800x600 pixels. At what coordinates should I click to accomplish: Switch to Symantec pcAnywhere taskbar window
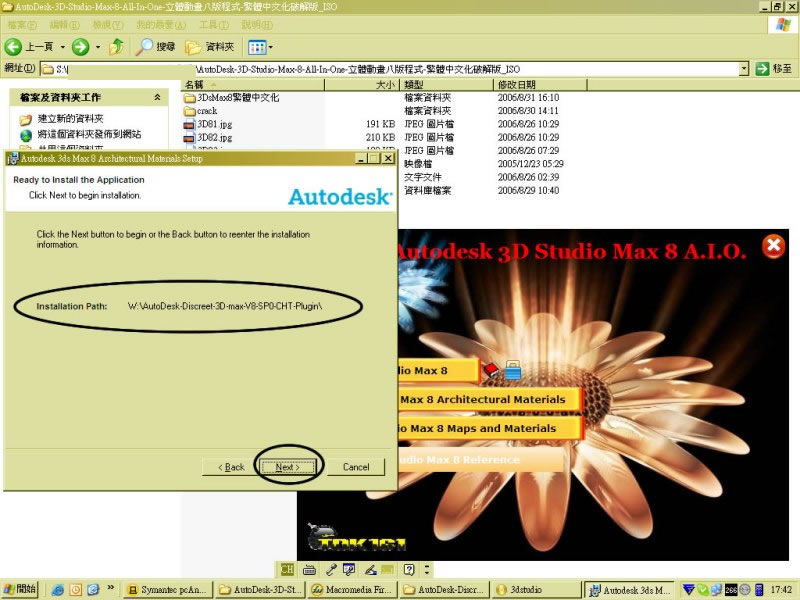168,590
